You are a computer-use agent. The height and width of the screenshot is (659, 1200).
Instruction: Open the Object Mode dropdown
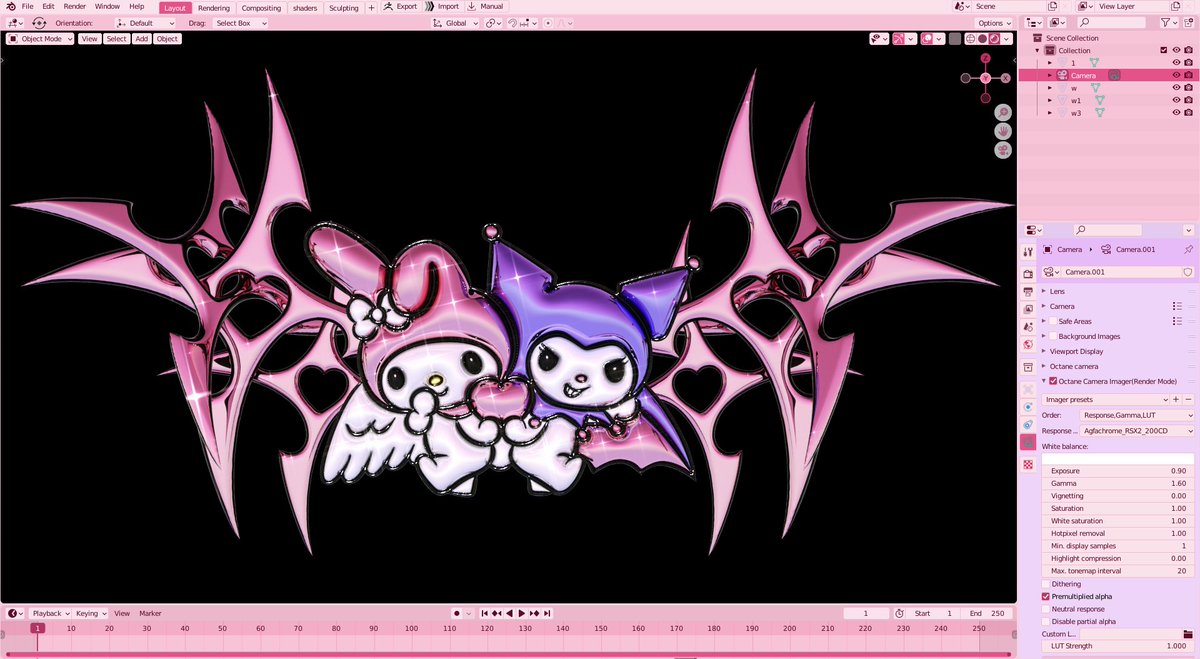pyautogui.click(x=40, y=39)
